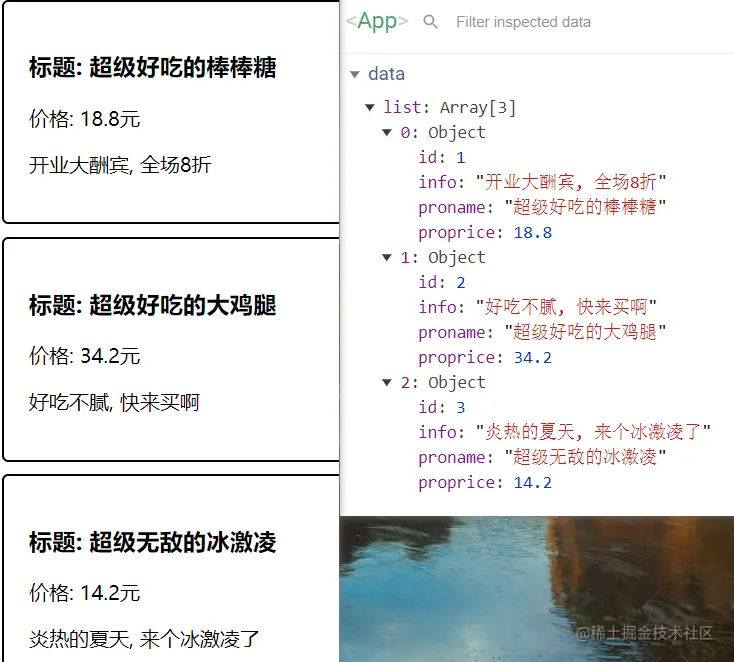Click the search magnifier icon in devtools
Image resolution: width=734 pixels, height=662 pixels.
click(x=430, y=22)
